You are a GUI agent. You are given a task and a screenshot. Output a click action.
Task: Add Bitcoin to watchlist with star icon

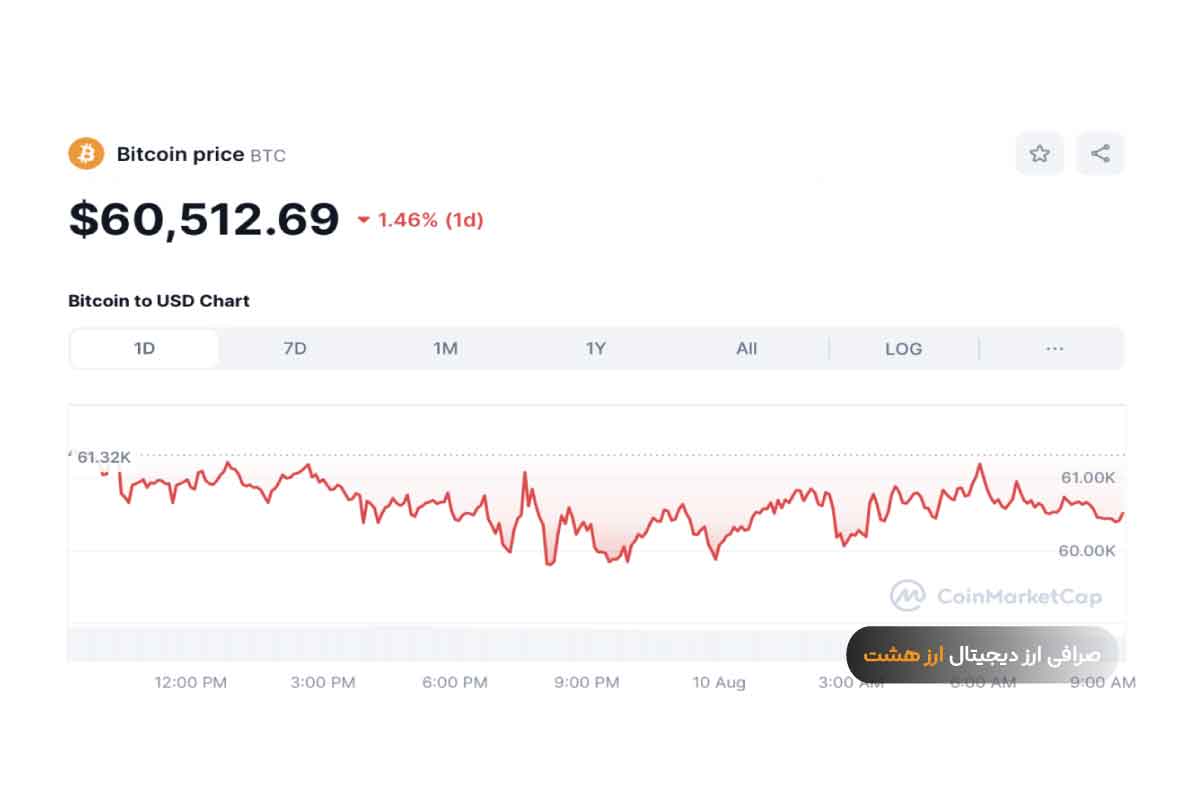tap(1040, 154)
